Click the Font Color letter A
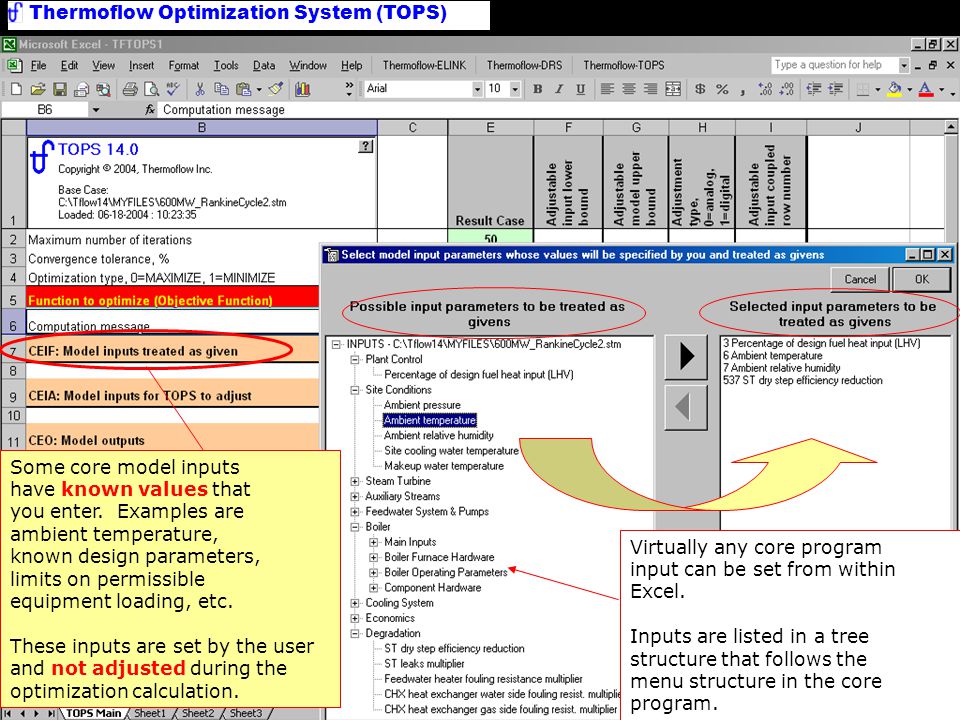Viewport: 960px width, 720px height. coord(926,89)
